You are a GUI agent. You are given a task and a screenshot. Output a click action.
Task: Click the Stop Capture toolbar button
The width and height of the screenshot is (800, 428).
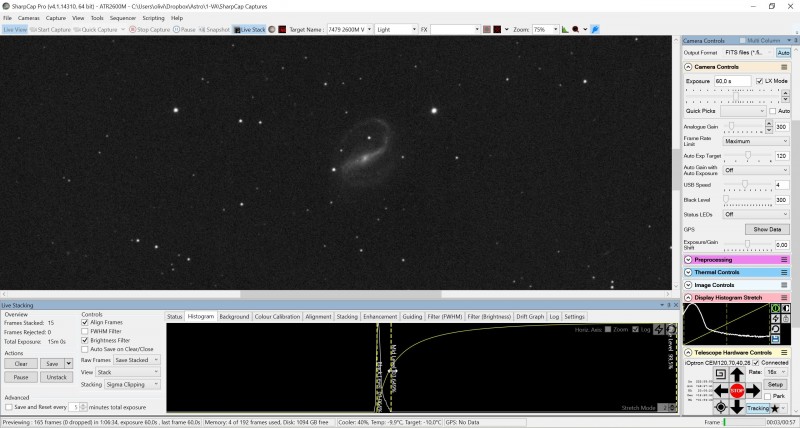click(149, 30)
